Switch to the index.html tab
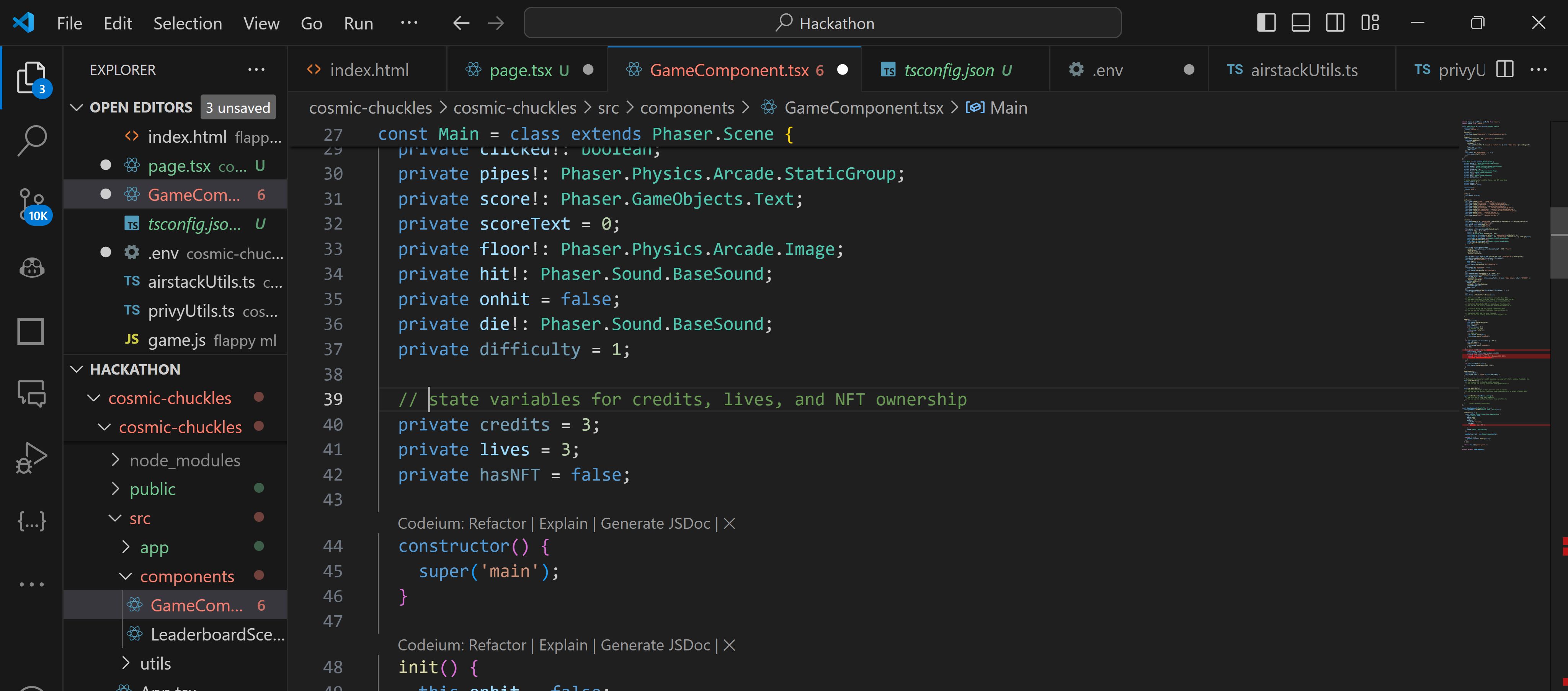 point(367,70)
